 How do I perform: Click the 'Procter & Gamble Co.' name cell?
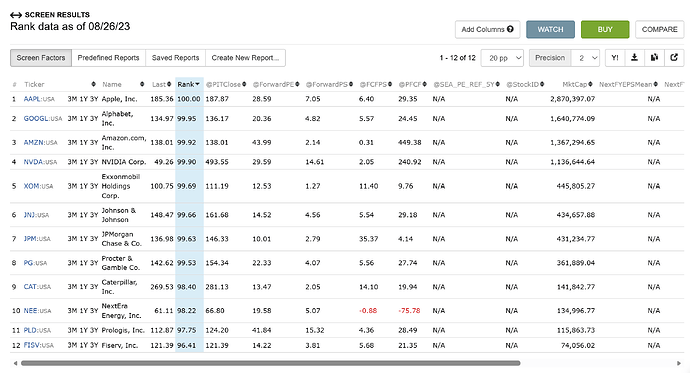[x=121, y=263]
